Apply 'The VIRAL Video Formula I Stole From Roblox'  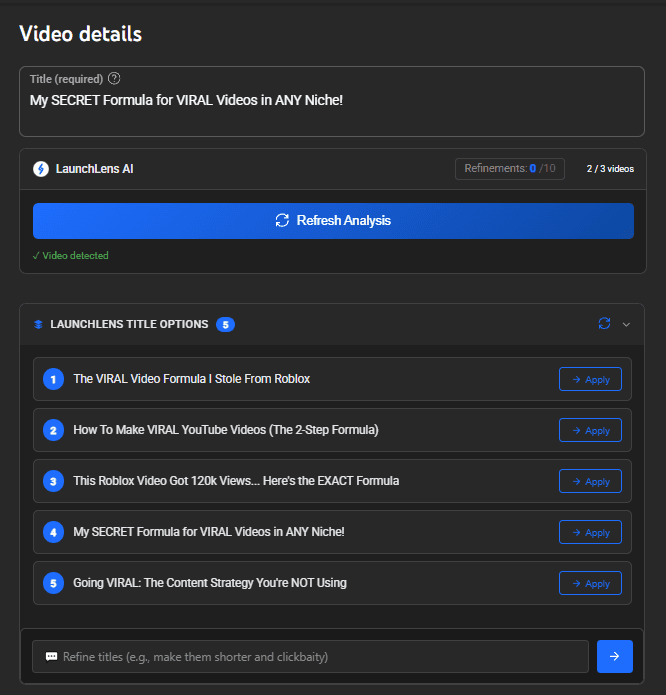pyautogui.click(x=590, y=379)
